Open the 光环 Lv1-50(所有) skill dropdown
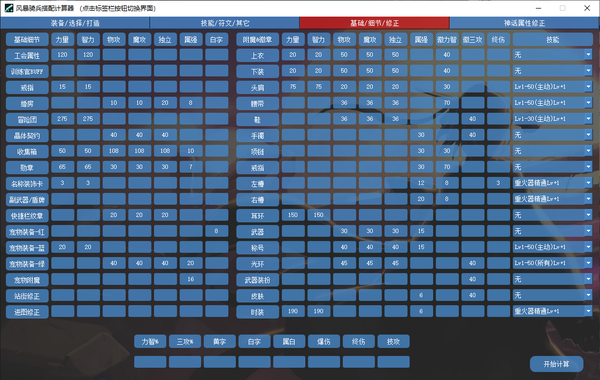This screenshot has width=600, height=380. [589, 263]
